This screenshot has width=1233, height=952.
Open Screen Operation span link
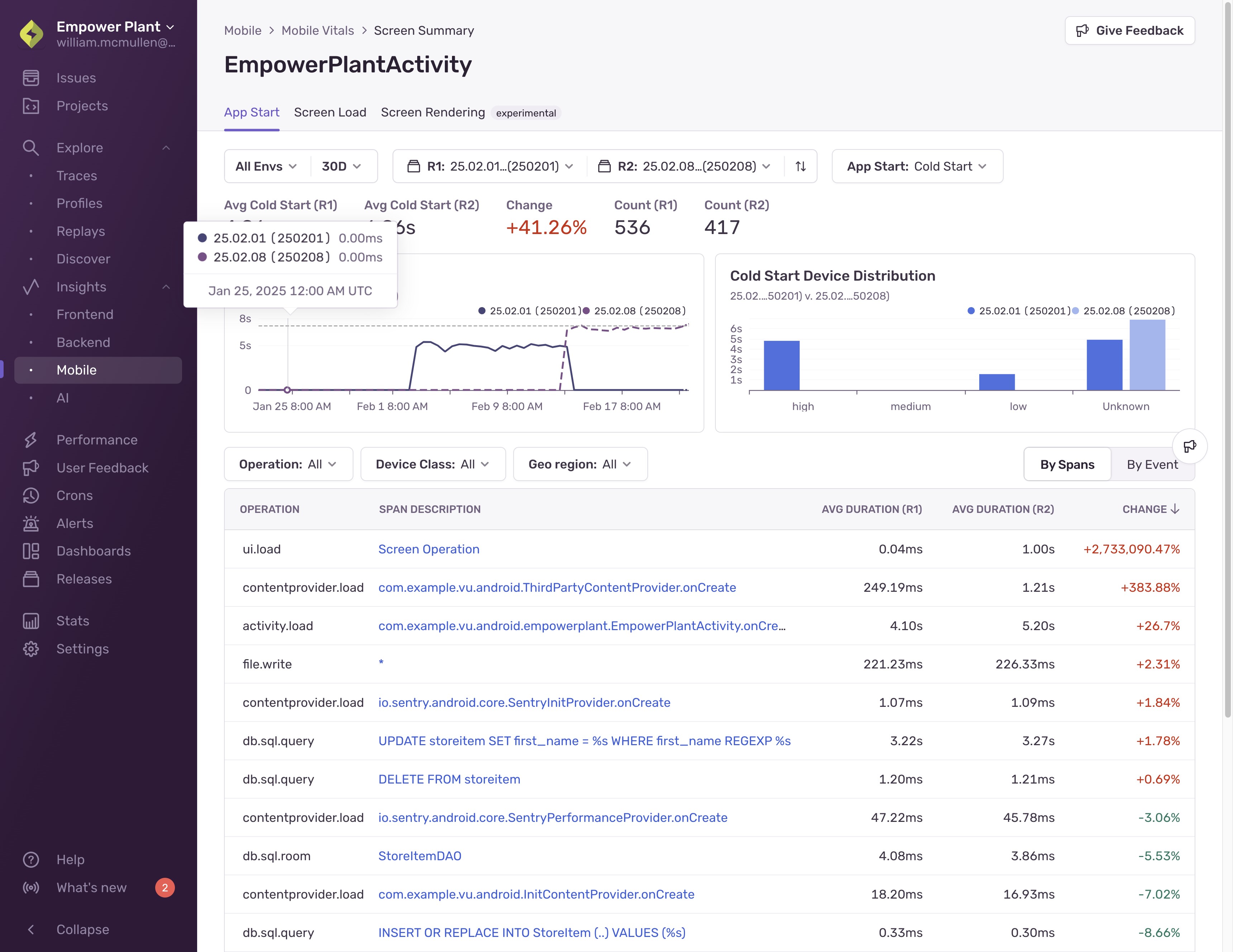coord(428,549)
